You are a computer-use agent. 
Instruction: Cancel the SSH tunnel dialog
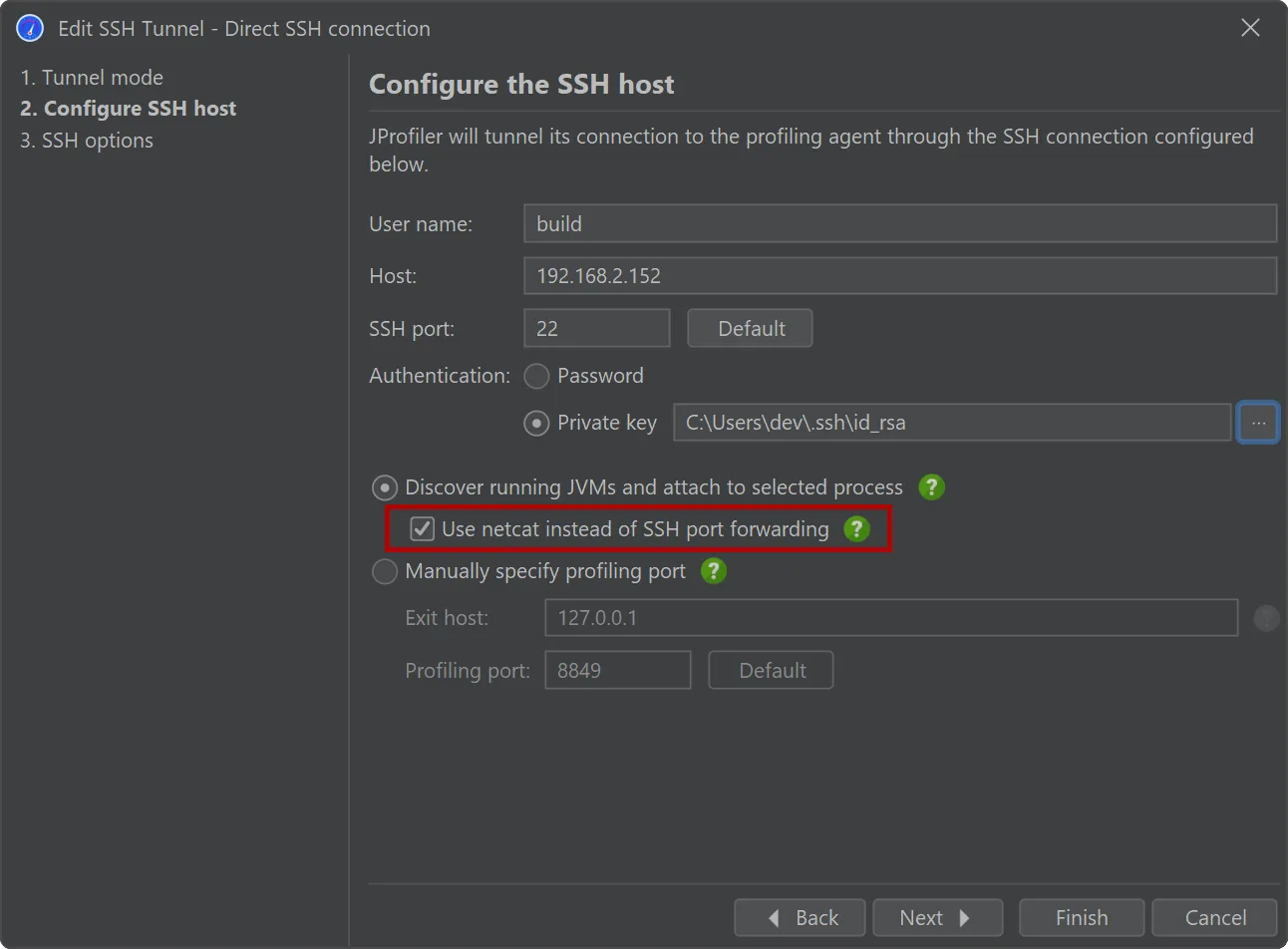1215,918
